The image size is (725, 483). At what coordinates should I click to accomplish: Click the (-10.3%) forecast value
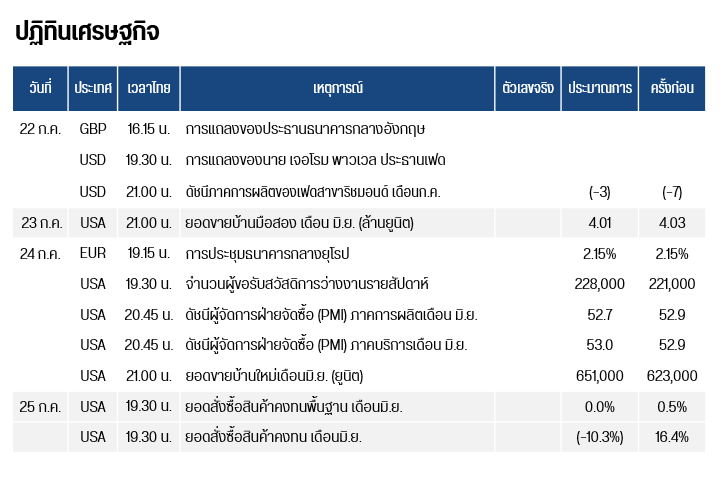coord(600,437)
